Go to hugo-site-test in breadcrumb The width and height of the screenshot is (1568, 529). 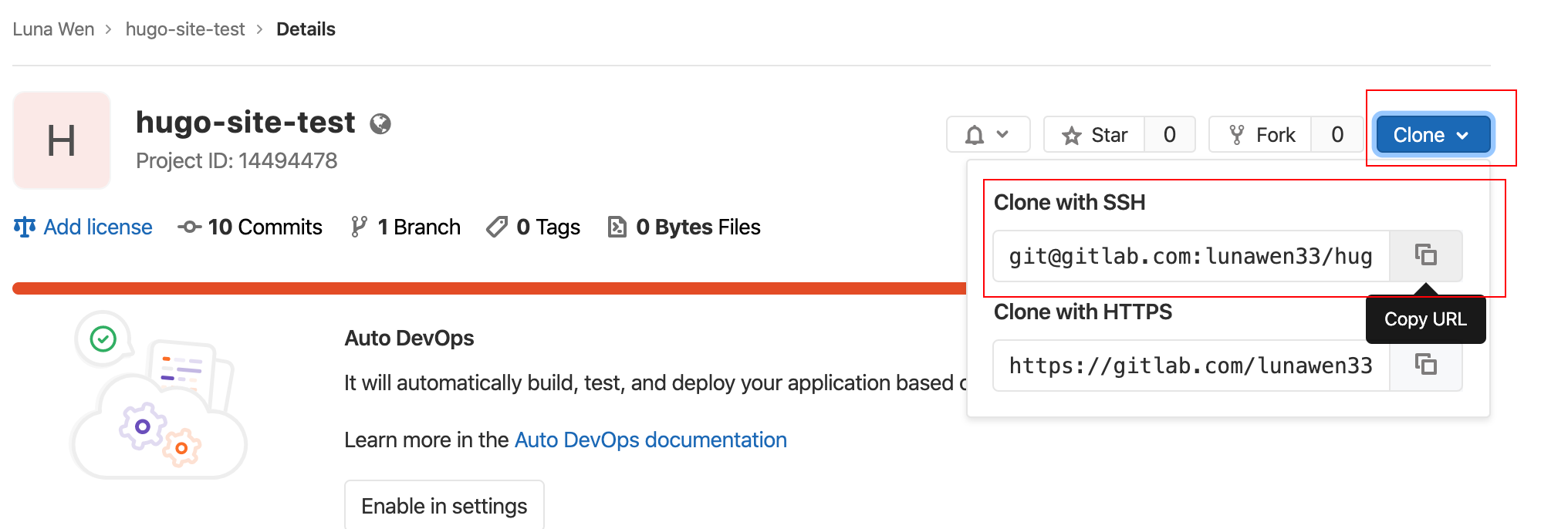click(185, 29)
